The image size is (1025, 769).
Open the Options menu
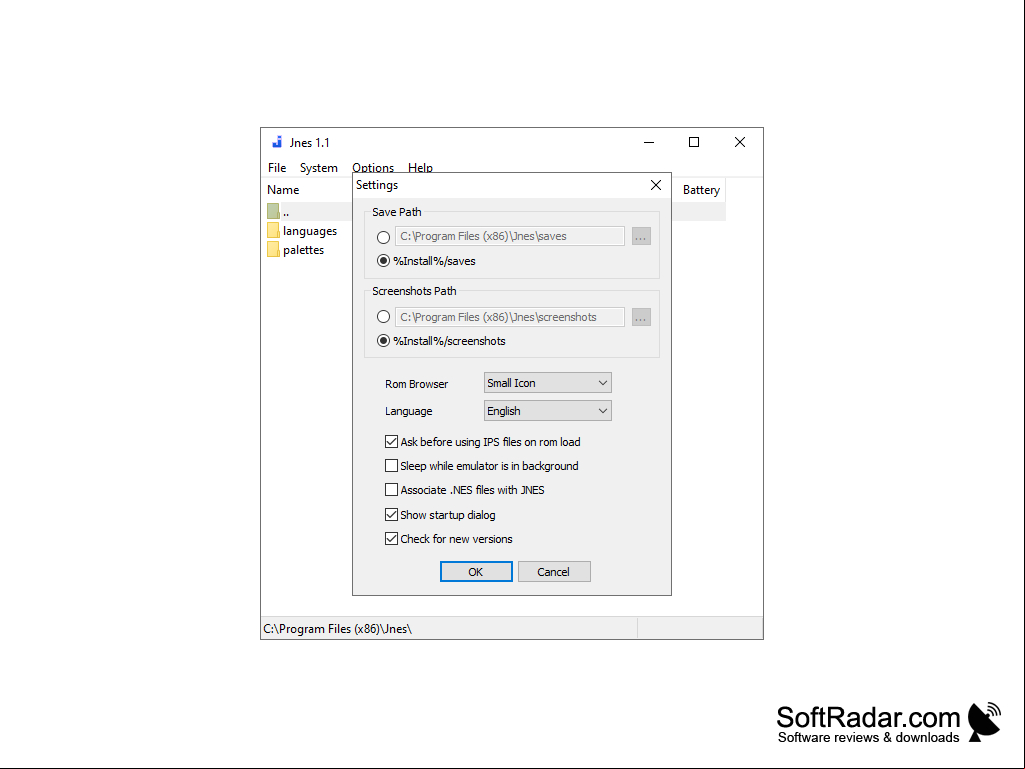[373, 167]
